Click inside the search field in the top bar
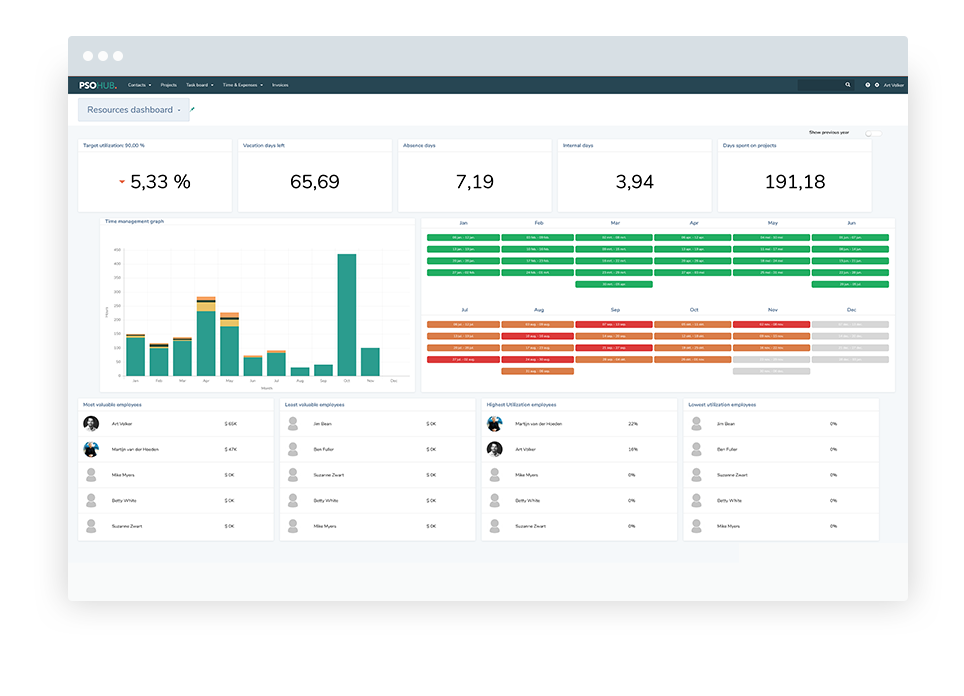This screenshot has width=964, height=696. click(820, 85)
